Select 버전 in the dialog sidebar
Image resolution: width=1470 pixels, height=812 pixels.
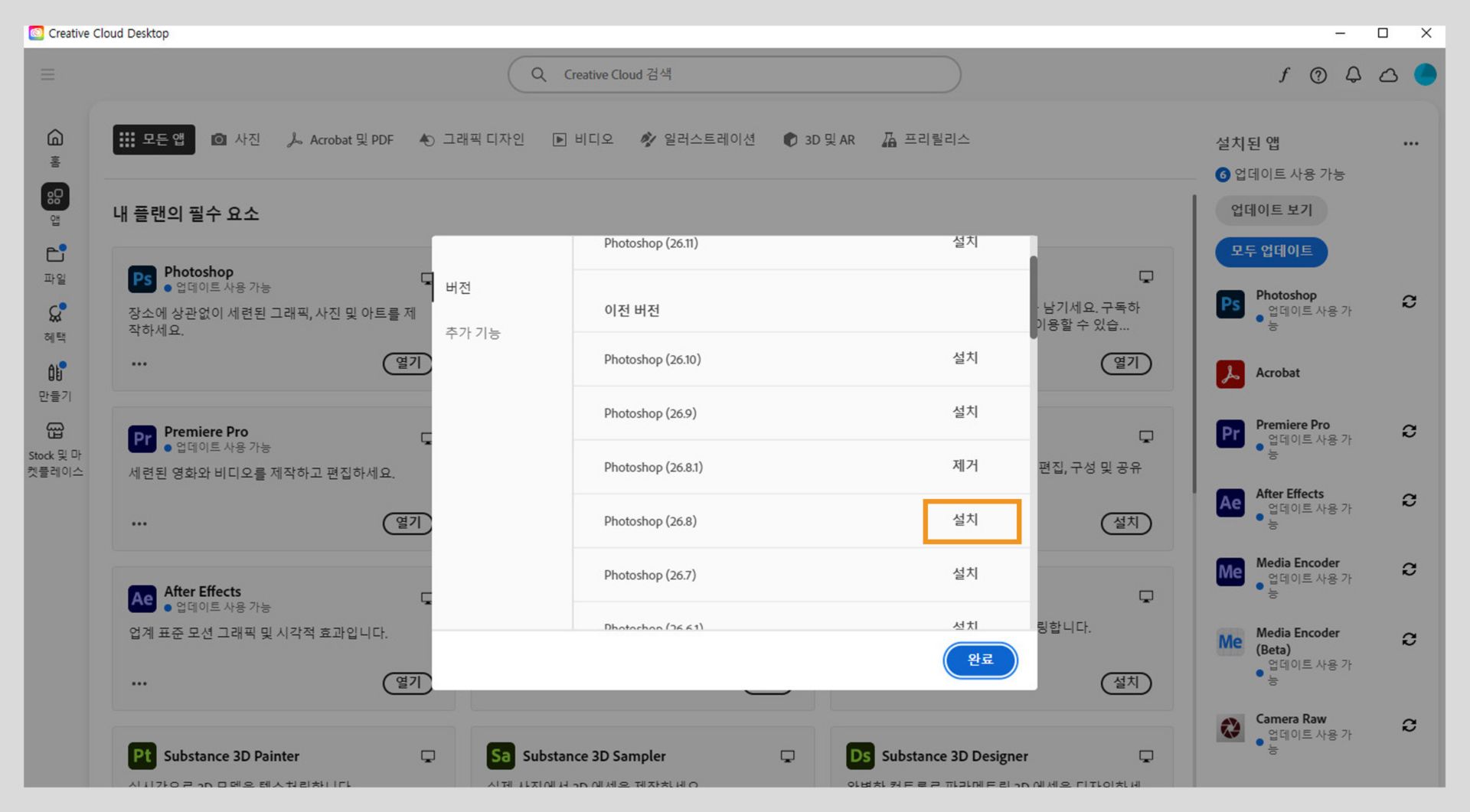pyautogui.click(x=458, y=288)
